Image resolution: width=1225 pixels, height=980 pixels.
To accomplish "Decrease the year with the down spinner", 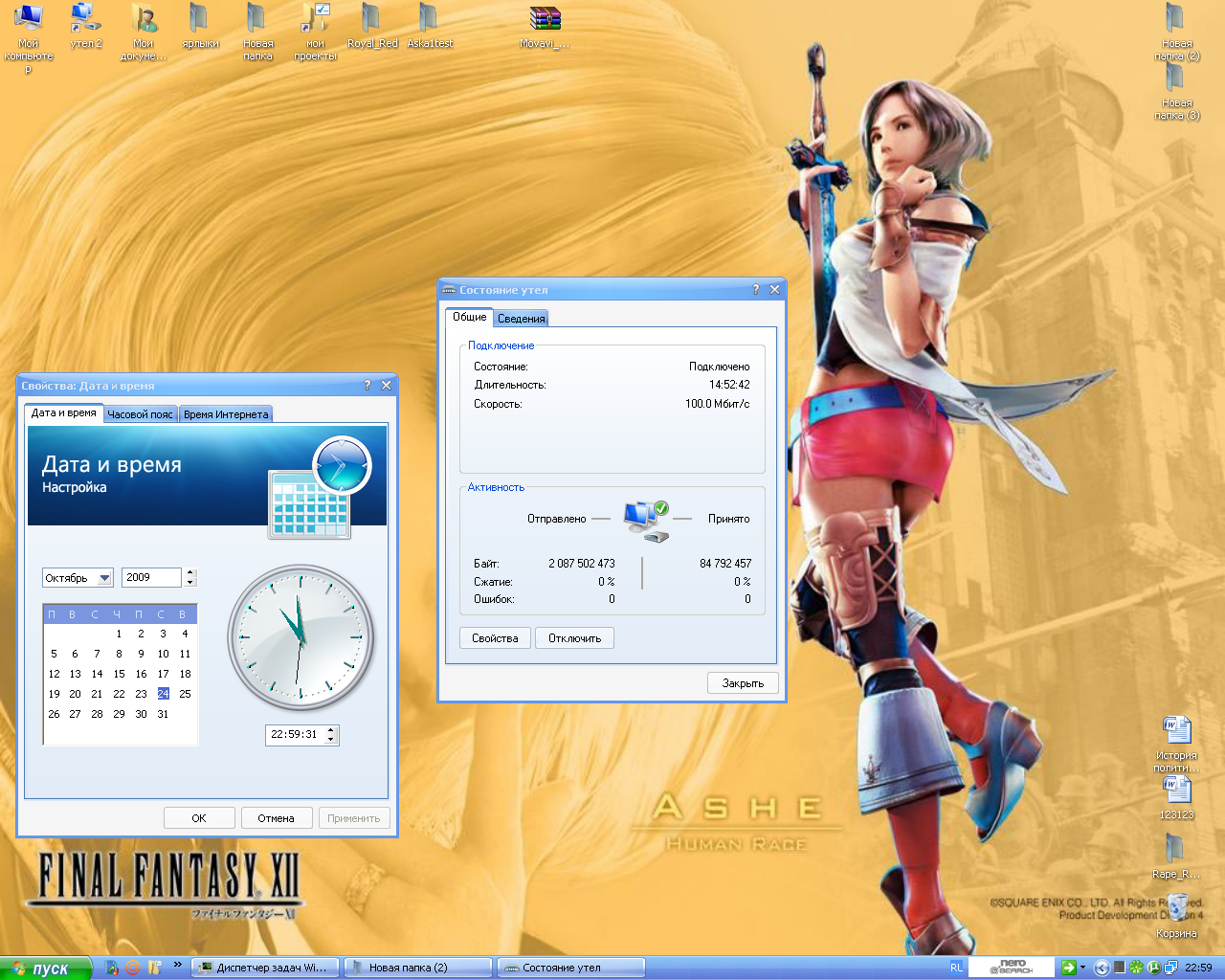I will coord(190,582).
